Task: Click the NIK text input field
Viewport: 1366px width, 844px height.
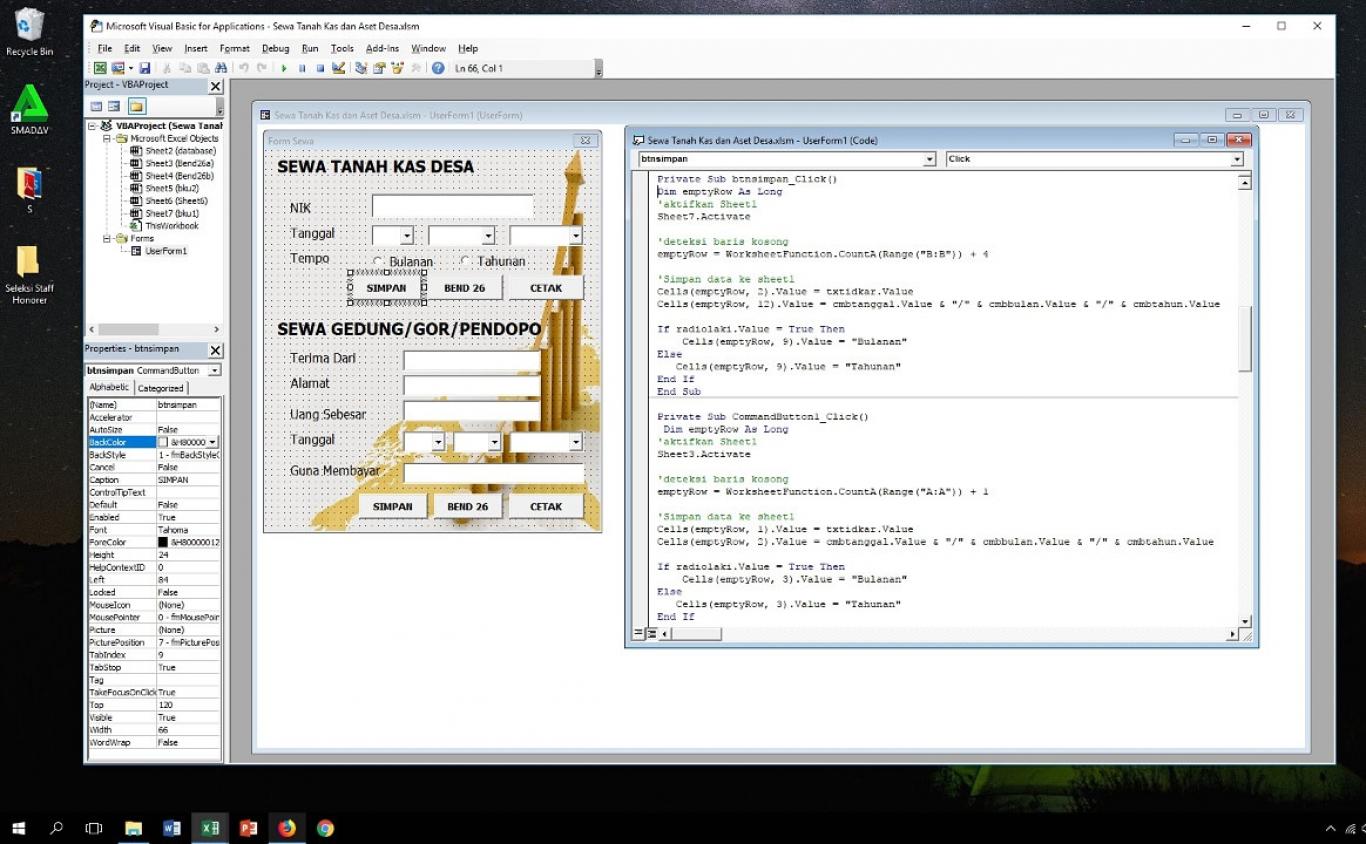Action: click(x=452, y=207)
